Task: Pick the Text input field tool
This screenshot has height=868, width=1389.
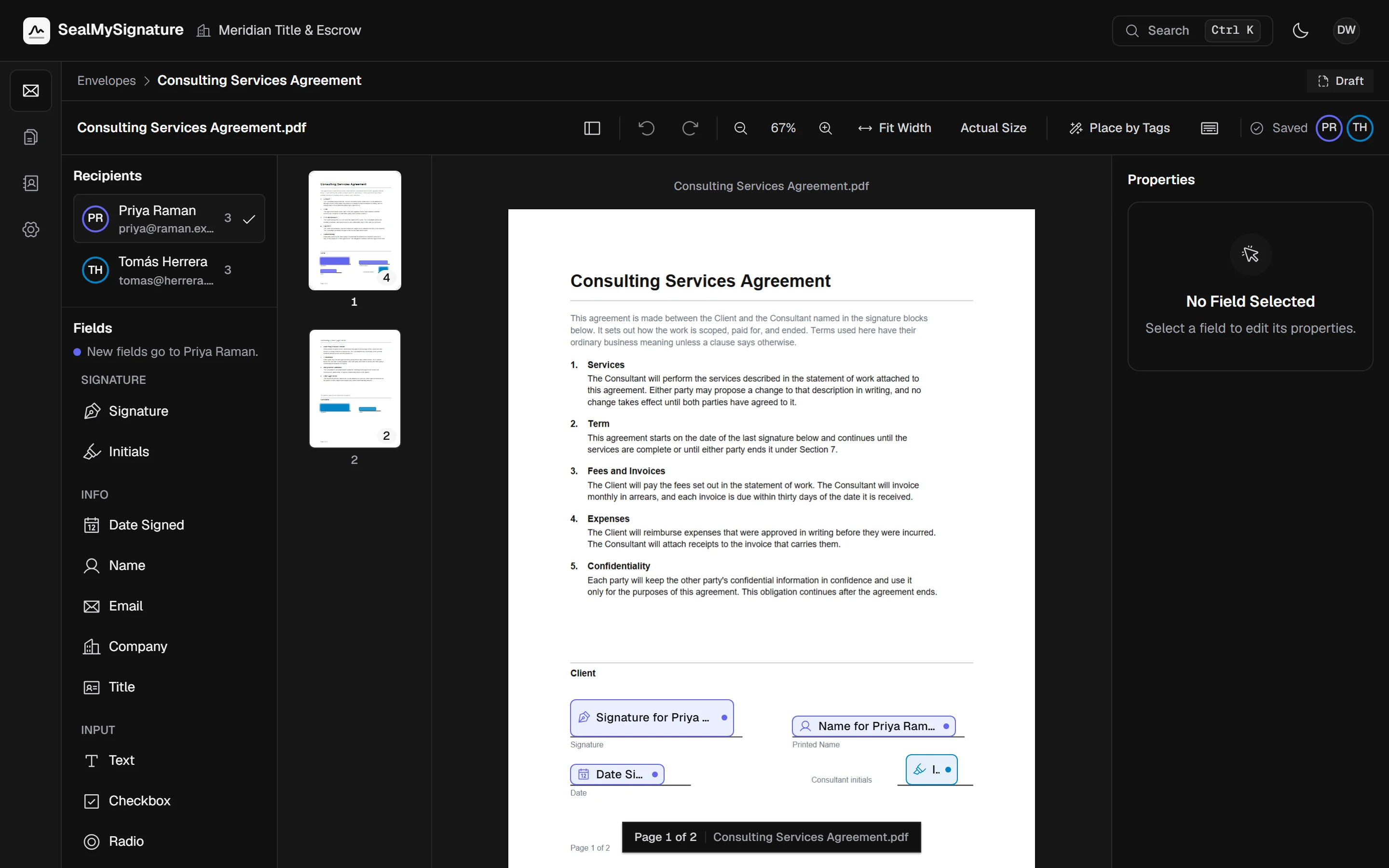Action: click(169, 760)
